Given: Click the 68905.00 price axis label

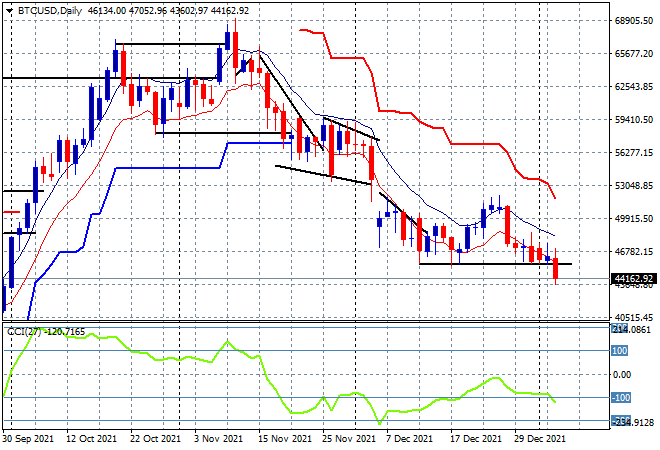Looking at the screenshot, I should tap(632, 21).
